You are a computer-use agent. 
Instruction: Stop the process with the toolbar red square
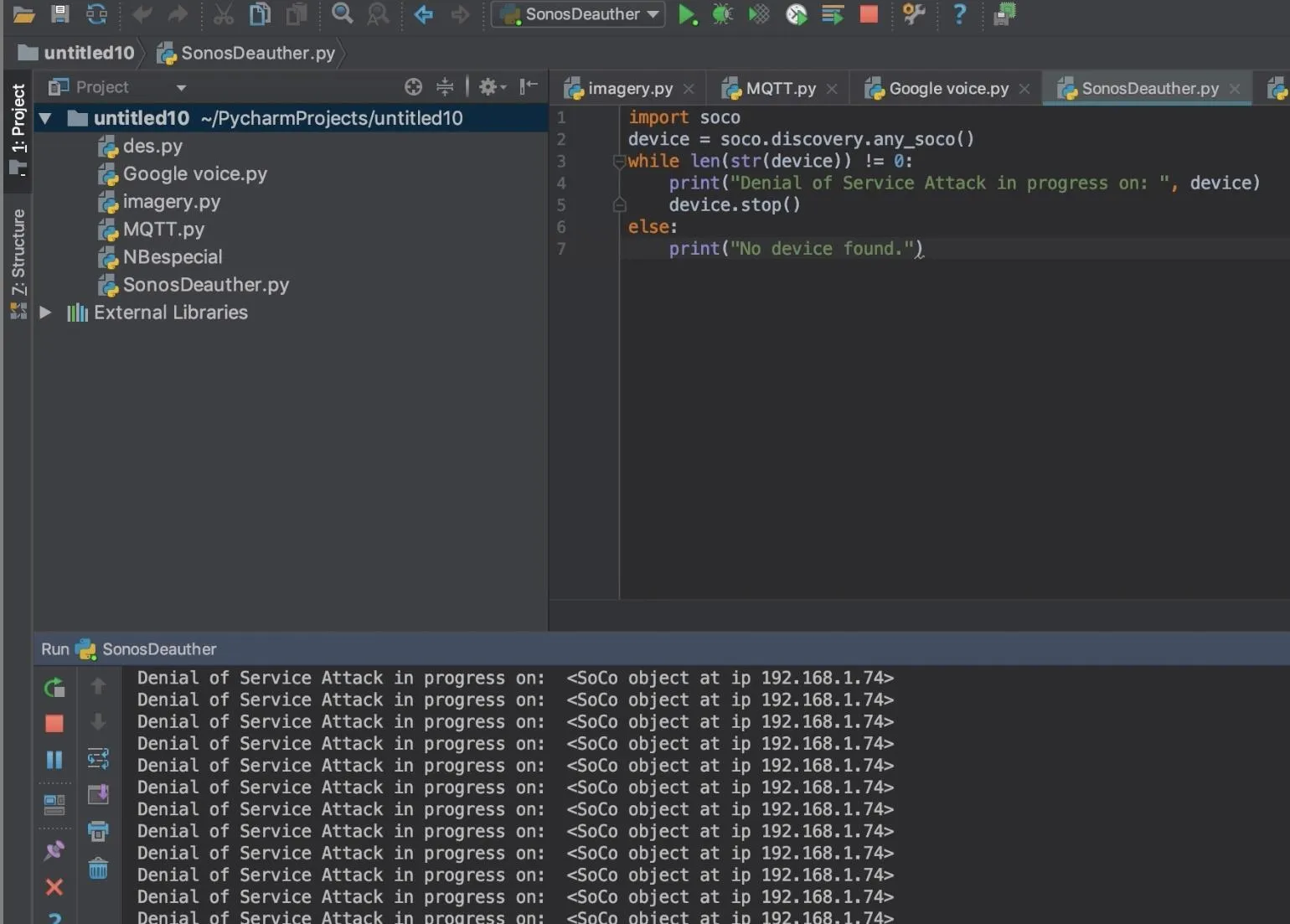869,14
